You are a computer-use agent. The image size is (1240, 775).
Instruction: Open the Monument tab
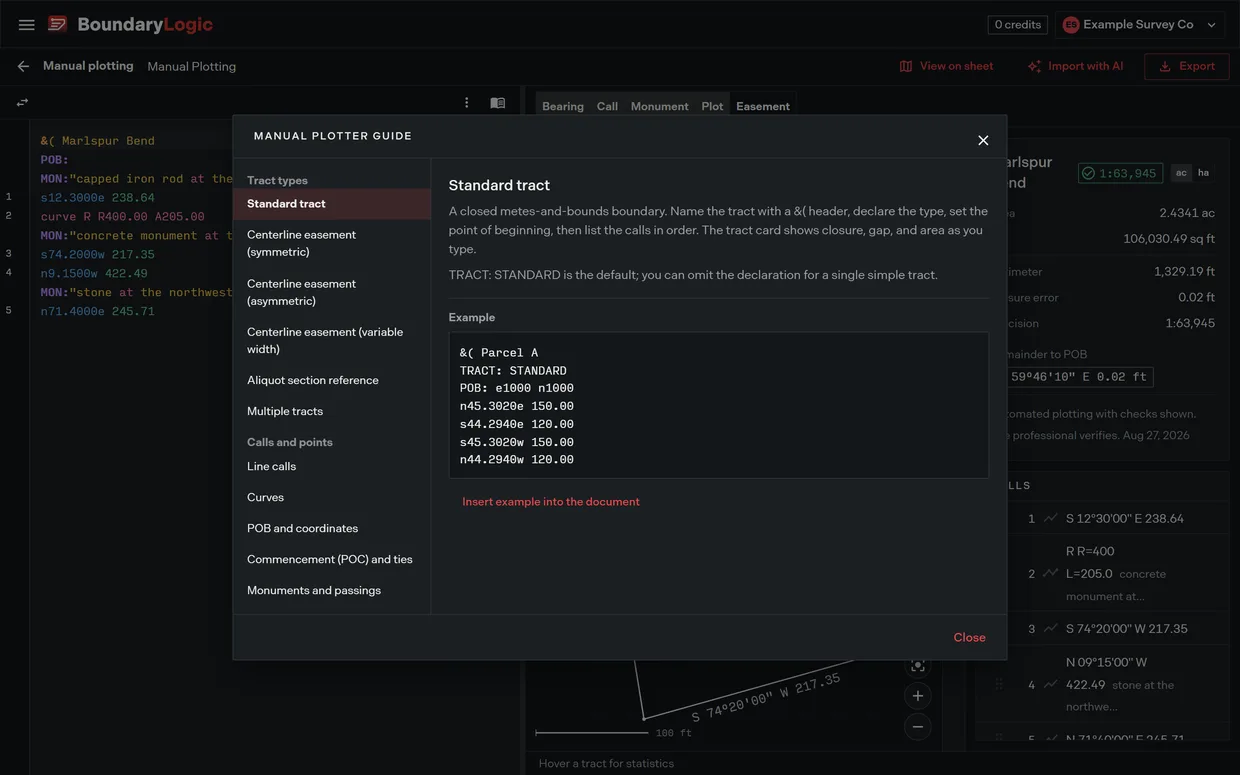[659, 106]
